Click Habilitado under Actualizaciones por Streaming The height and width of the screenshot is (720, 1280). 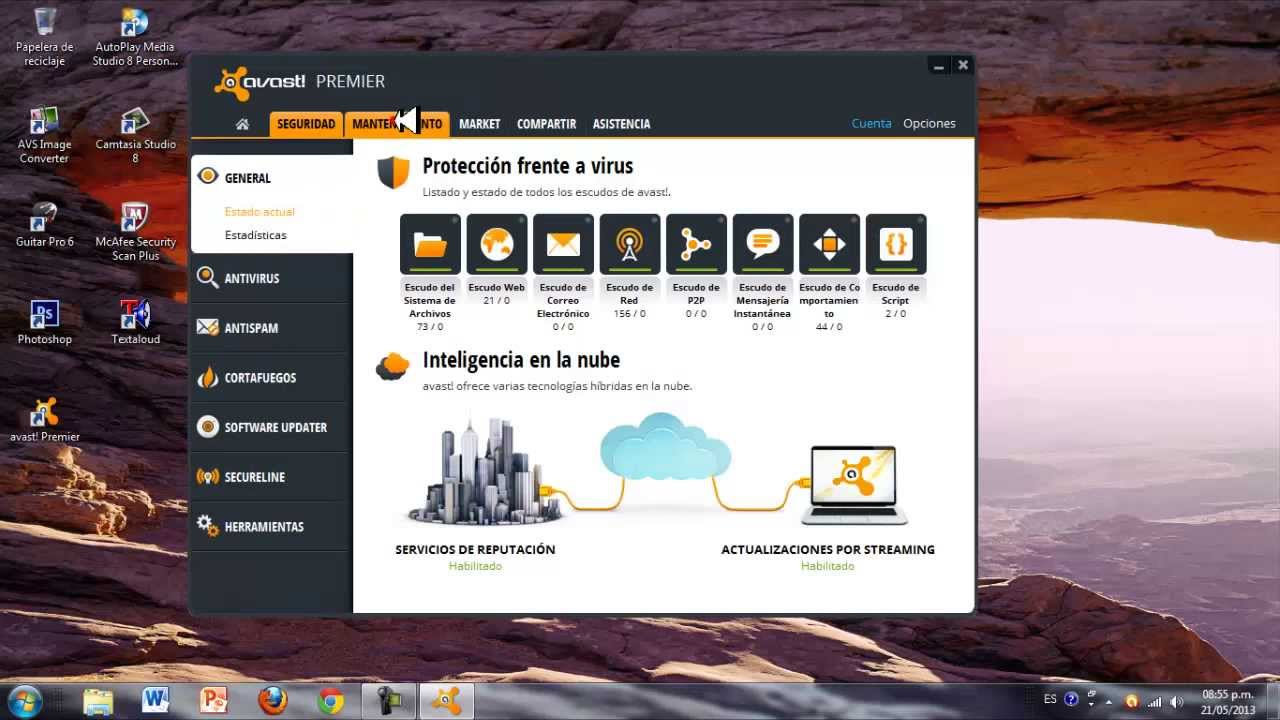828,566
